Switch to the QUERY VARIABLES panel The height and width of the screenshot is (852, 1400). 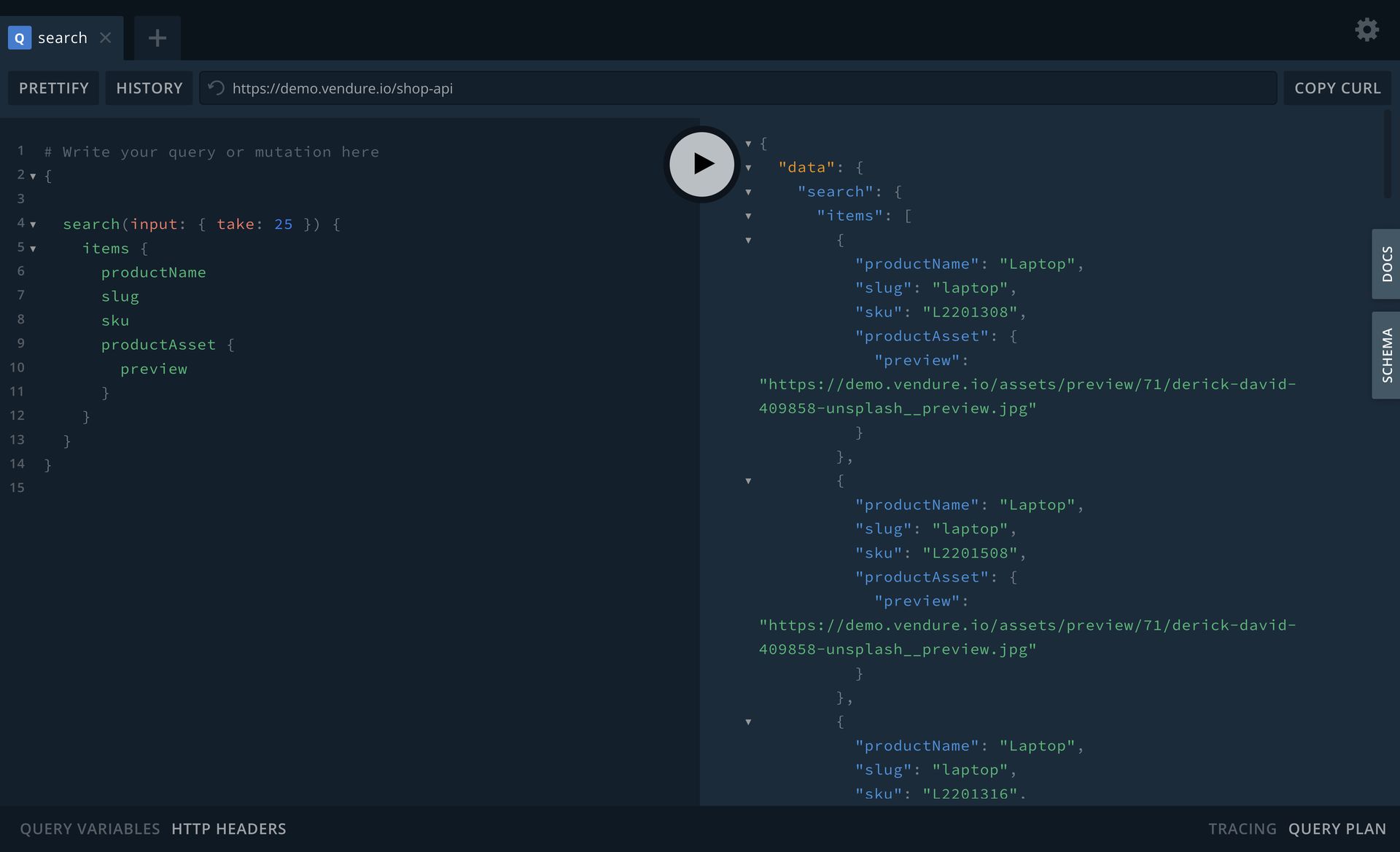[x=89, y=829]
